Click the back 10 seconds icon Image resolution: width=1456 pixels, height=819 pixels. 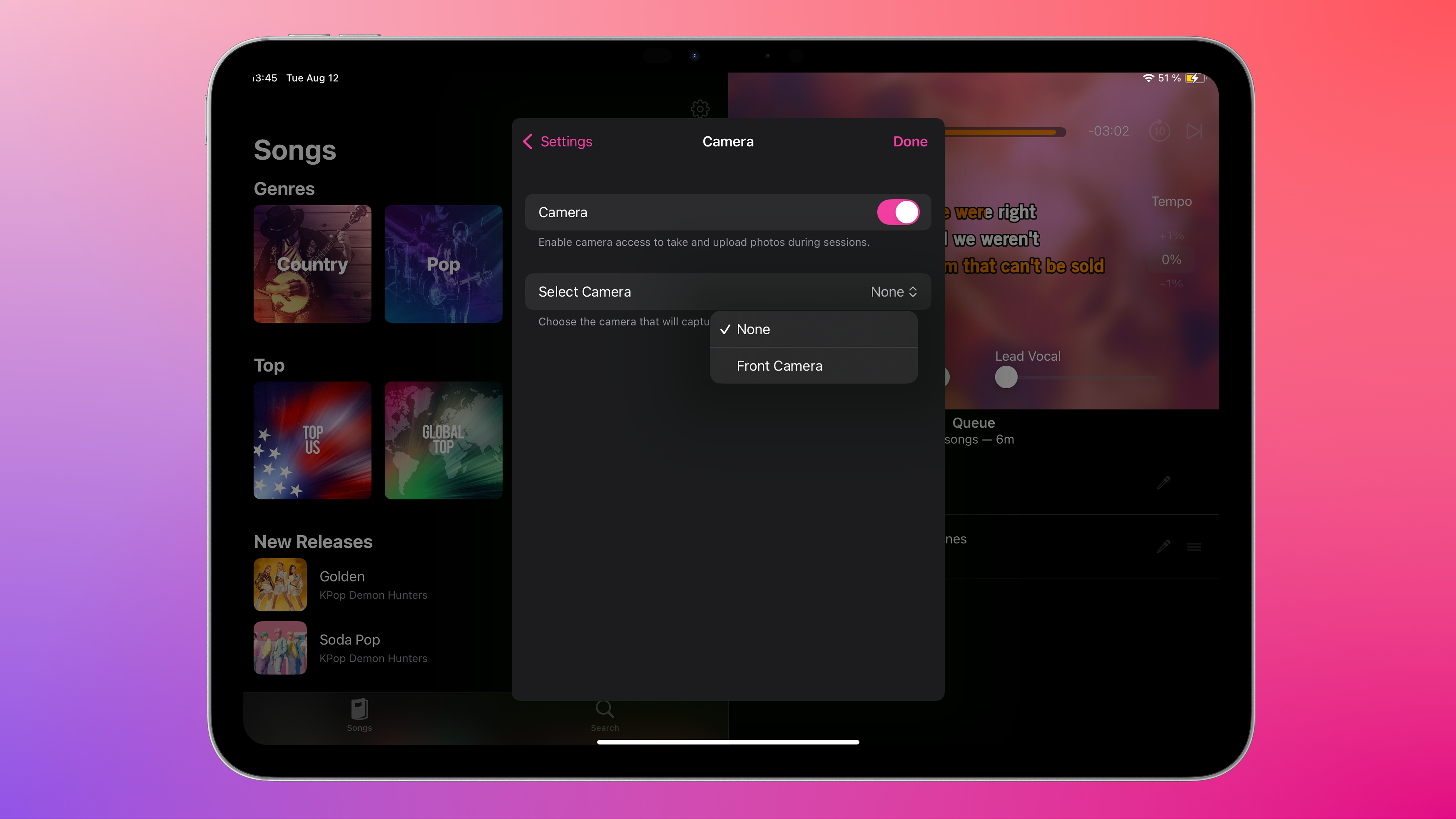tap(1159, 131)
